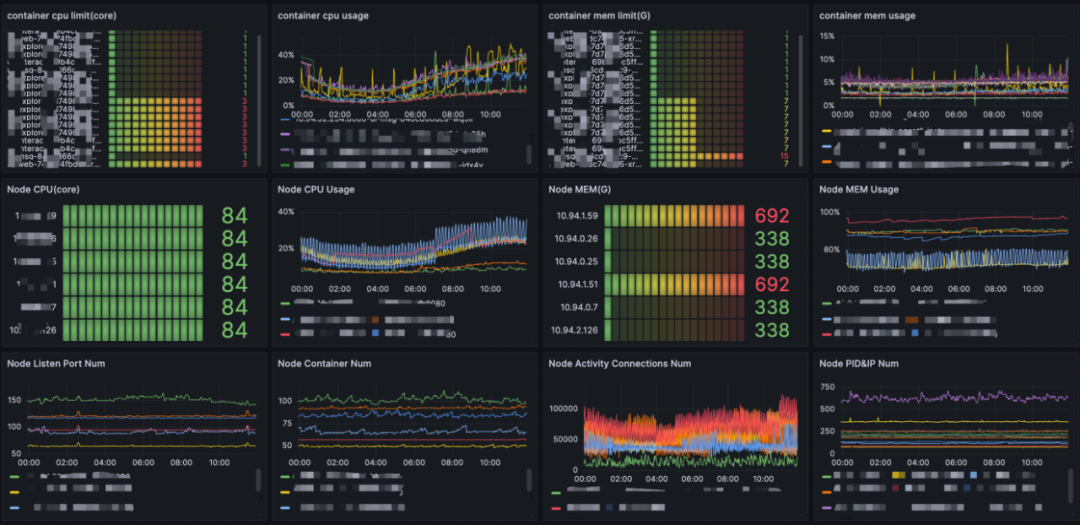The width and height of the screenshot is (1080, 525).
Task: Toggle yellow legend series in container mem usage
Action: (827, 130)
